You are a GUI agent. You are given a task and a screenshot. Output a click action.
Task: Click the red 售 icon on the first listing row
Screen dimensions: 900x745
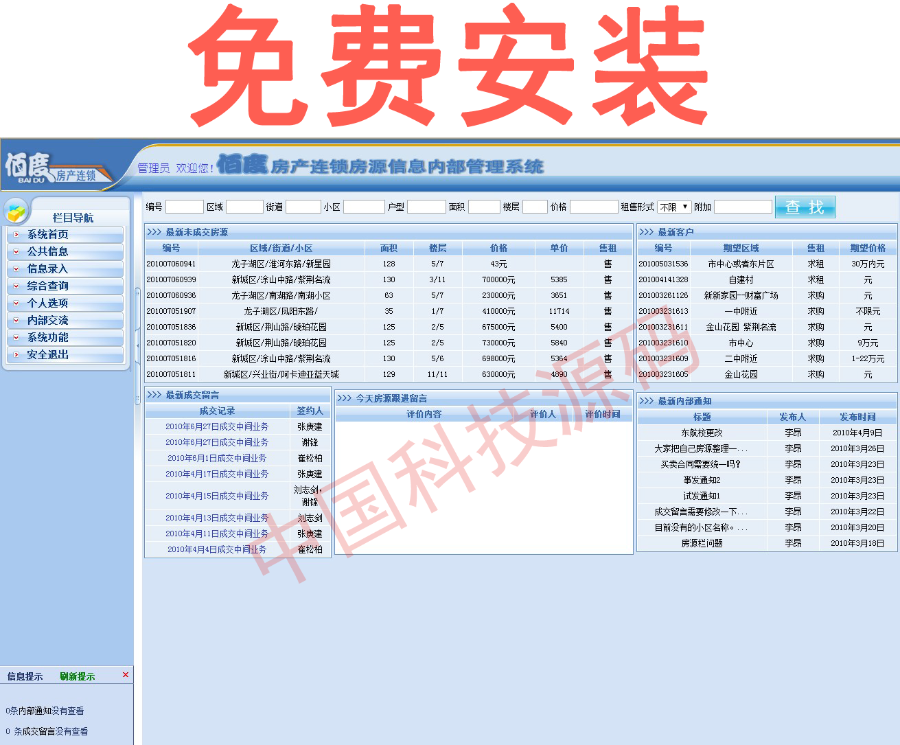pos(607,263)
